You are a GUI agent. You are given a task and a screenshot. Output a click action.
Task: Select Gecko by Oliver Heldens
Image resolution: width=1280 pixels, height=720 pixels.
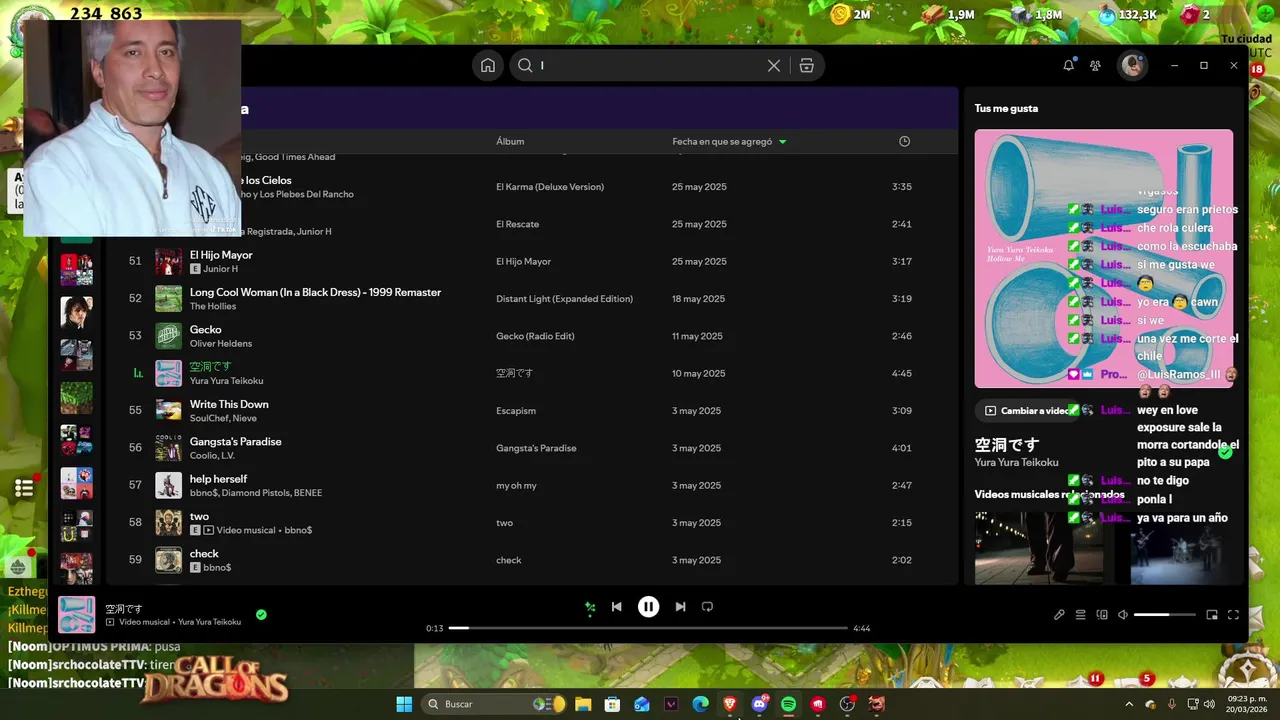(530, 336)
